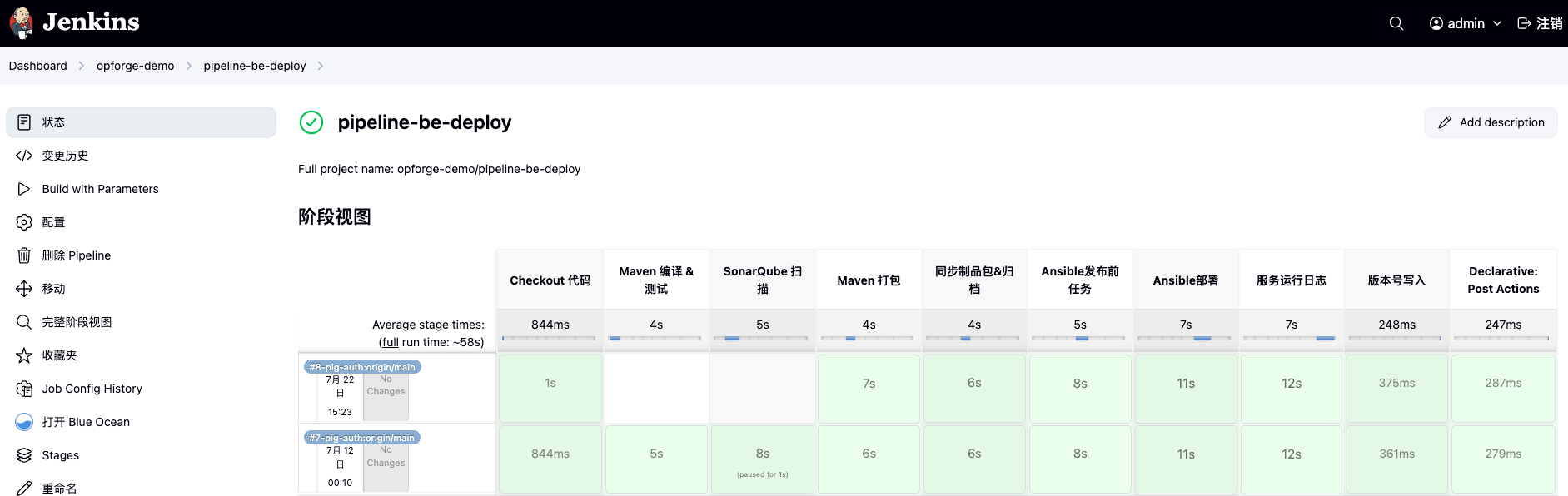
Task: Open Job Config History sidebar item
Action: coord(92,389)
